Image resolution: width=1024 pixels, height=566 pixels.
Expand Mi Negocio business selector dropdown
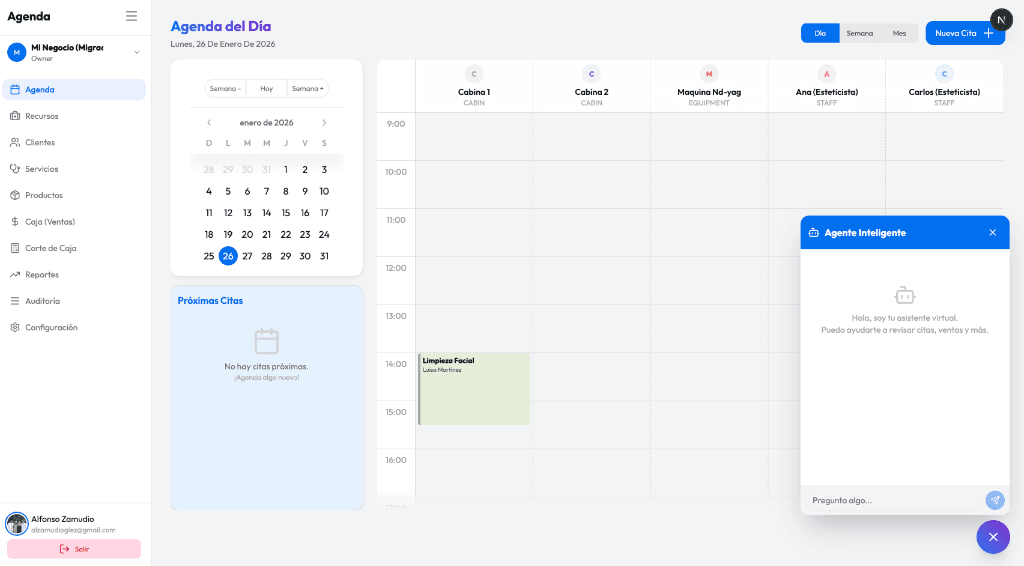click(137, 52)
